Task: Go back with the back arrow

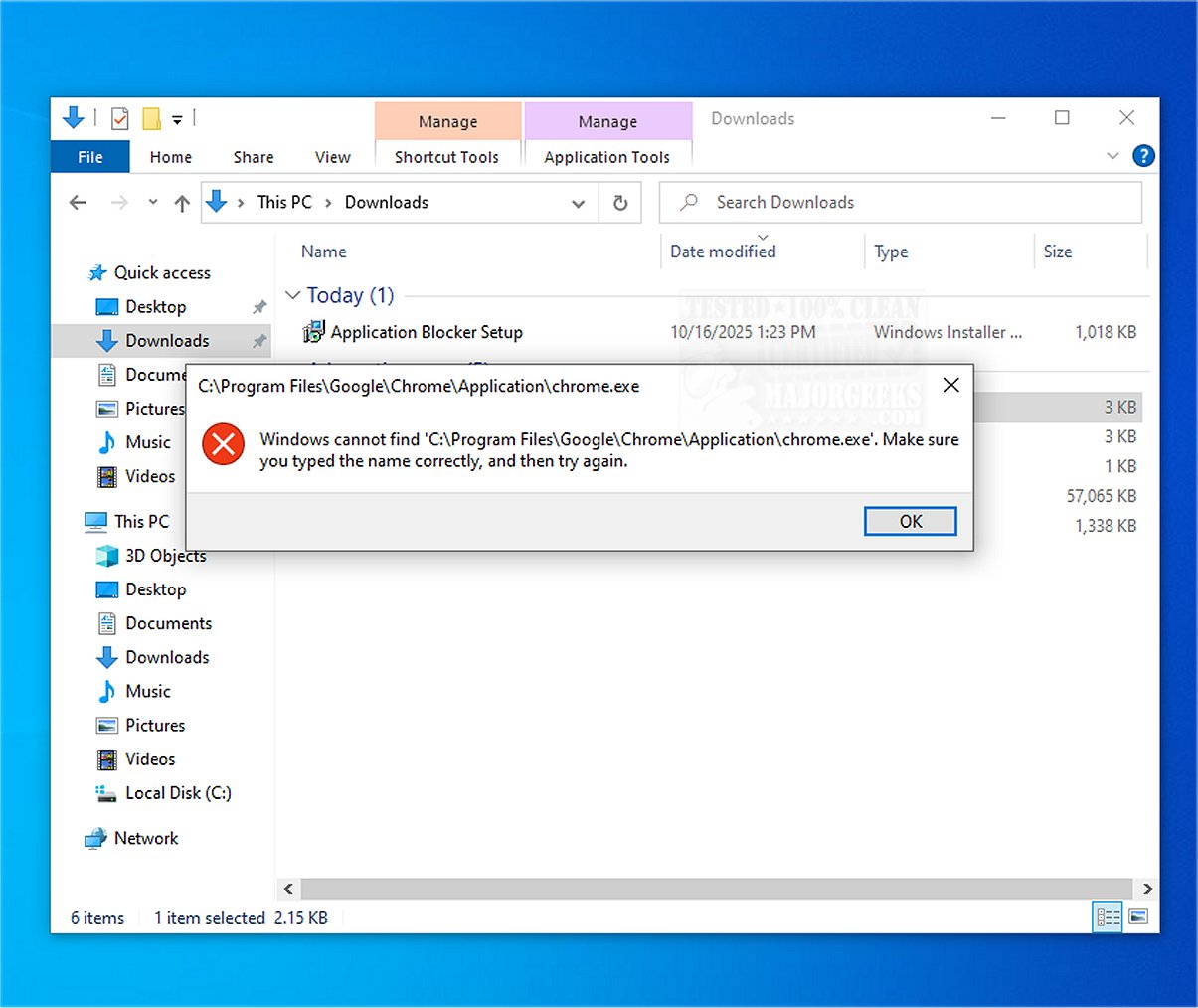Action: coord(78,203)
